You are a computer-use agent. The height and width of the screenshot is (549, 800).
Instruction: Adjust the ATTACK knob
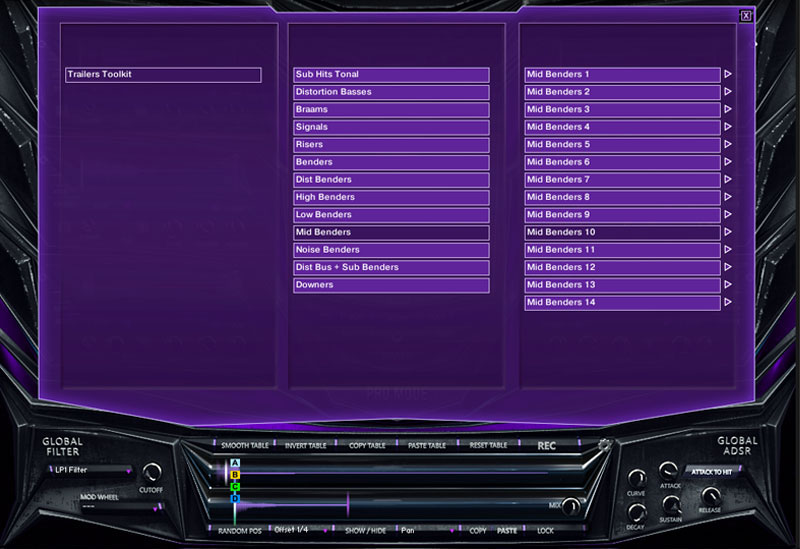[x=668, y=471]
